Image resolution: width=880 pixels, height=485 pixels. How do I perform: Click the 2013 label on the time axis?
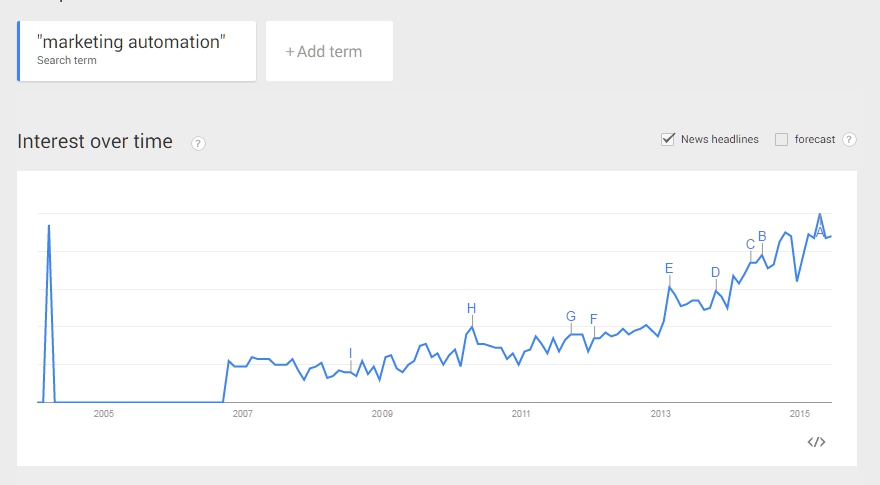(661, 414)
